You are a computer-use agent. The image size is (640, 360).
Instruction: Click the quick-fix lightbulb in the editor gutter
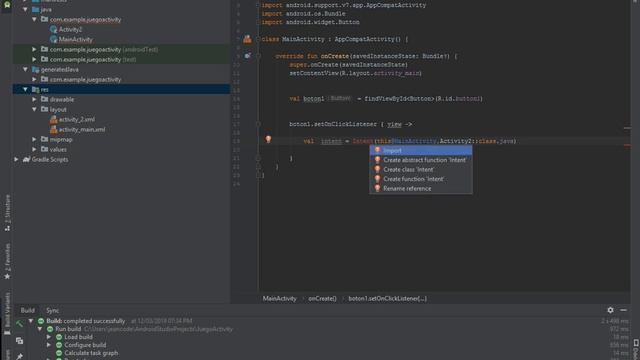tap(268, 140)
